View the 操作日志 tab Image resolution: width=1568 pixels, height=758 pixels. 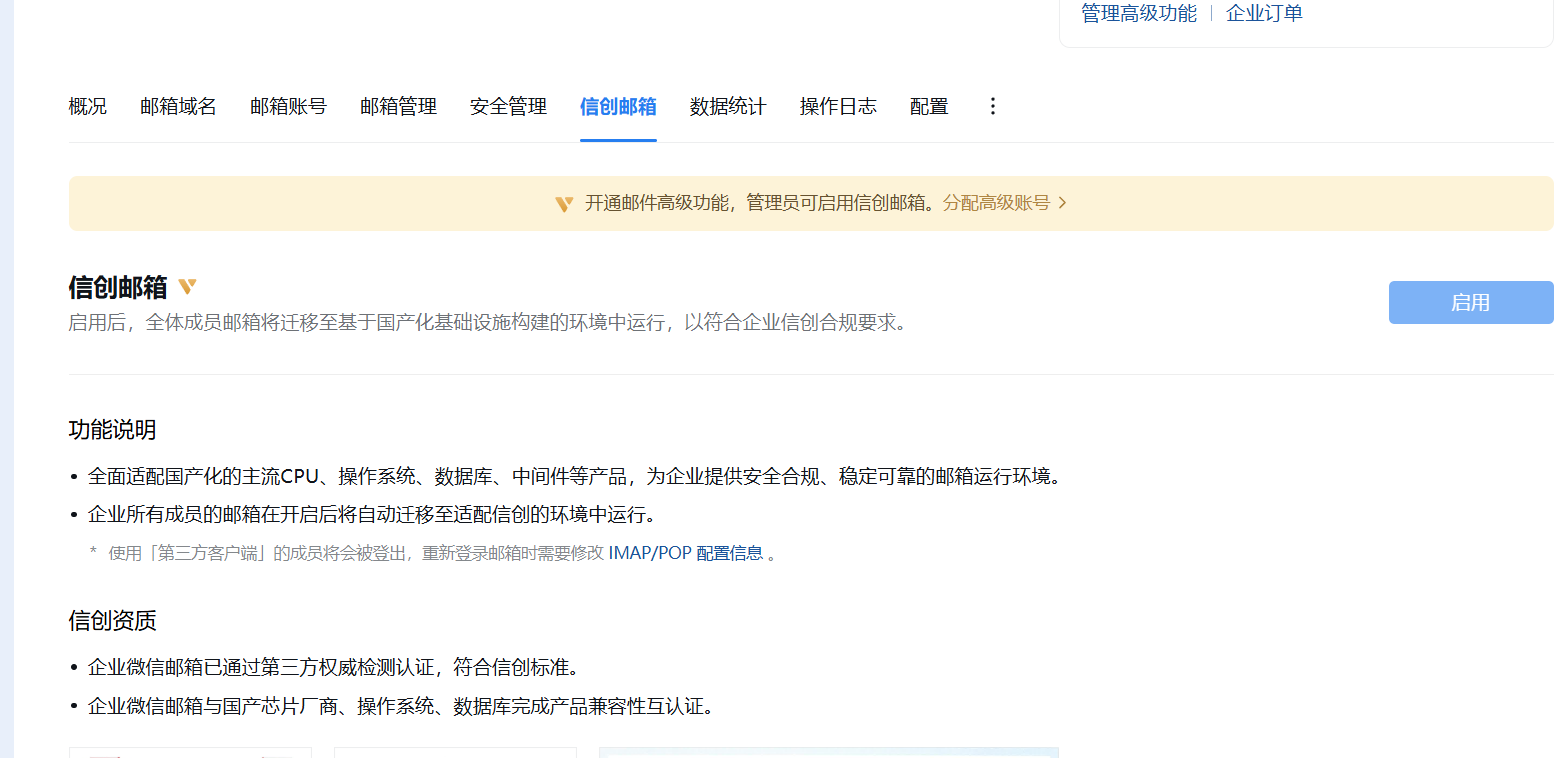point(838,106)
